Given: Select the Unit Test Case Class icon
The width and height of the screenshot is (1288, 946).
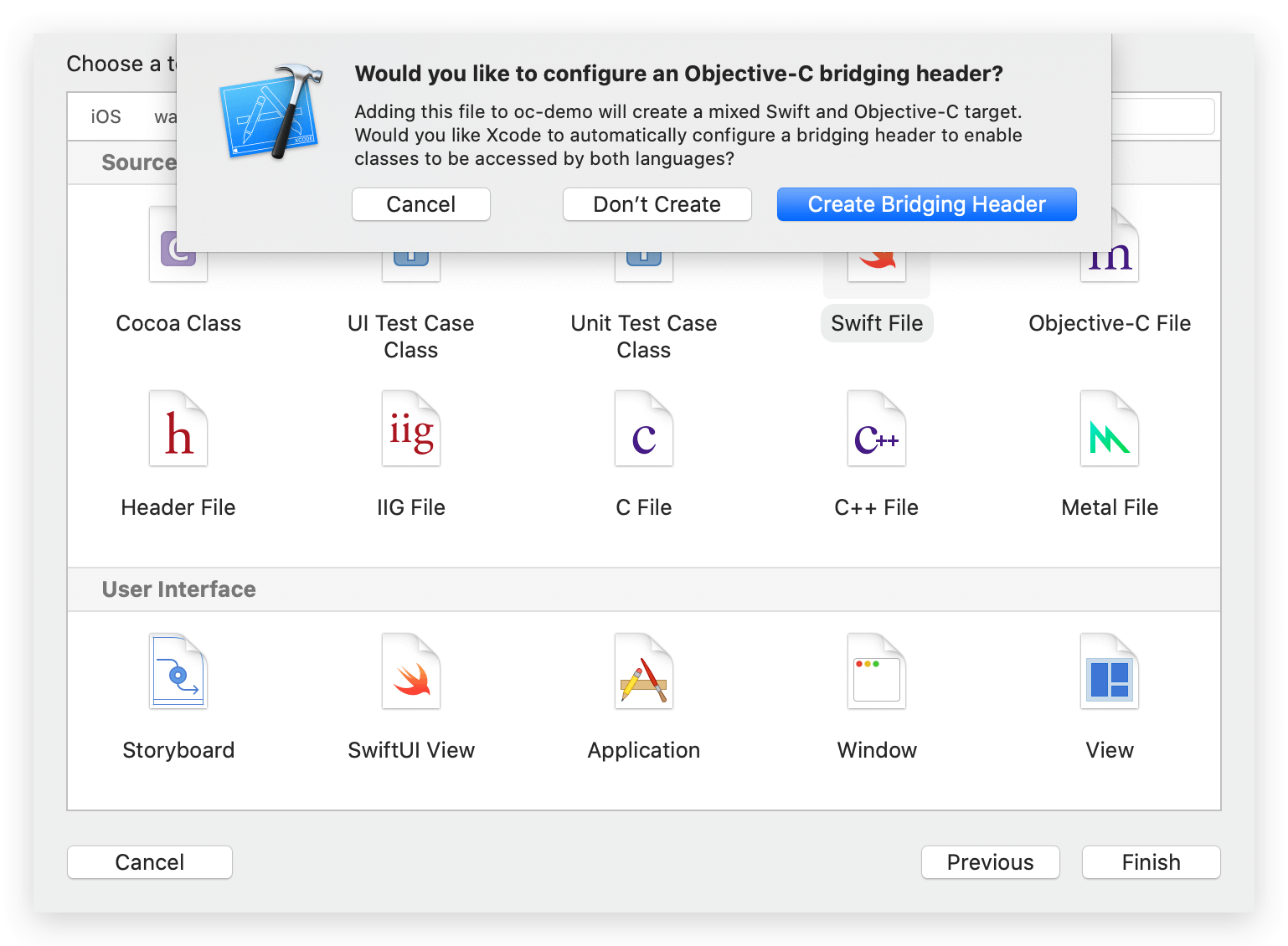Looking at the screenshot, I should click(644, 267).
